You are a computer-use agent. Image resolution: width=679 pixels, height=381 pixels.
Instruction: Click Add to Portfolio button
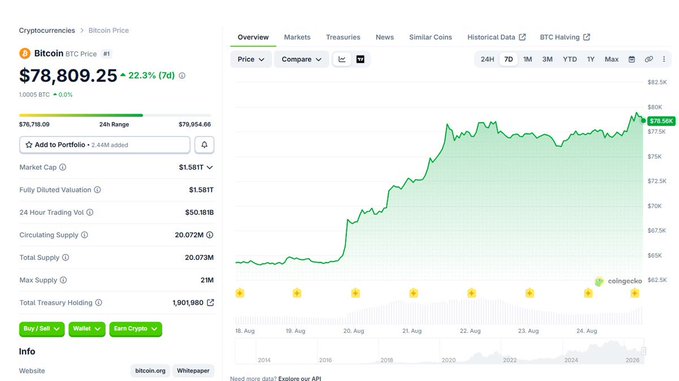[x=104, y=145]
